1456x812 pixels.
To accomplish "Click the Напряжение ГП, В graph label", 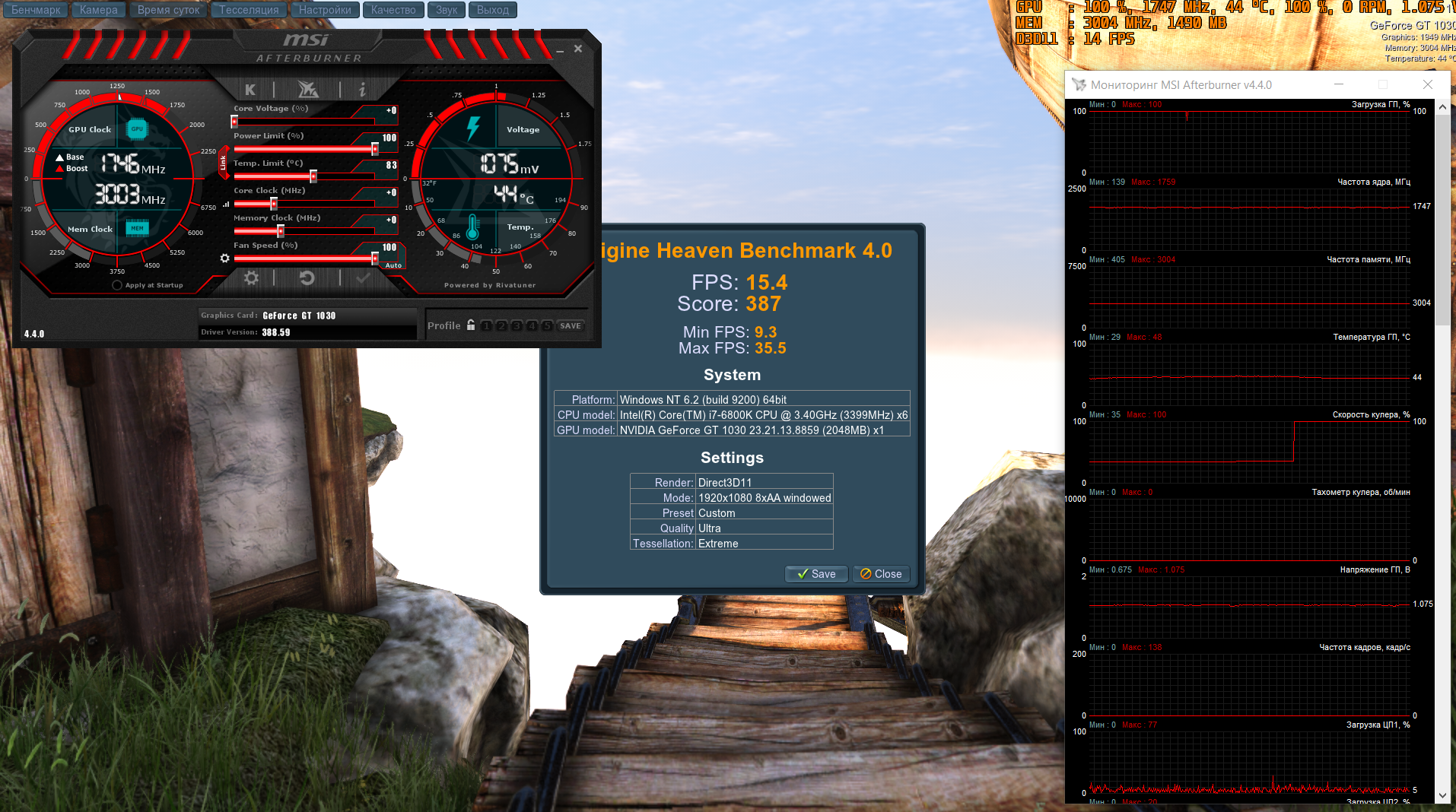I will coord(1375,570).
